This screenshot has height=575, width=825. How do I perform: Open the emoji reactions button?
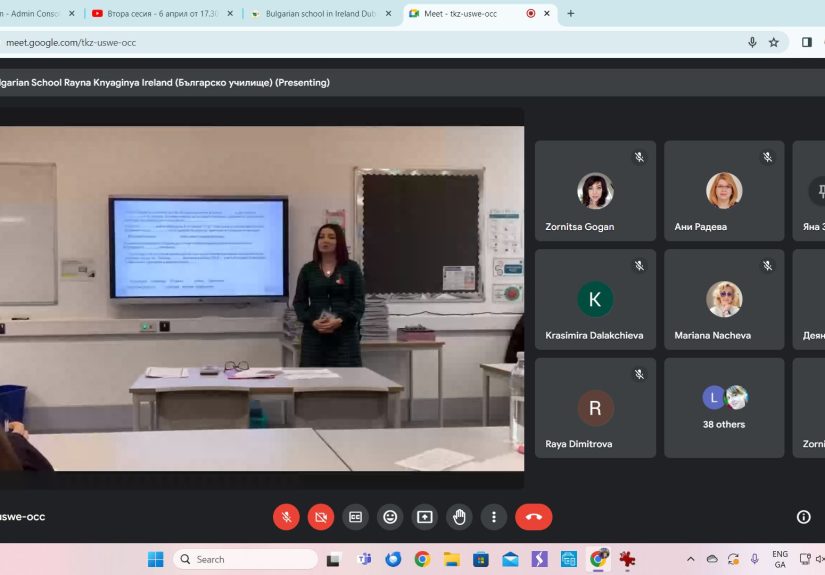pyautogui.click(x=390, y=517)
